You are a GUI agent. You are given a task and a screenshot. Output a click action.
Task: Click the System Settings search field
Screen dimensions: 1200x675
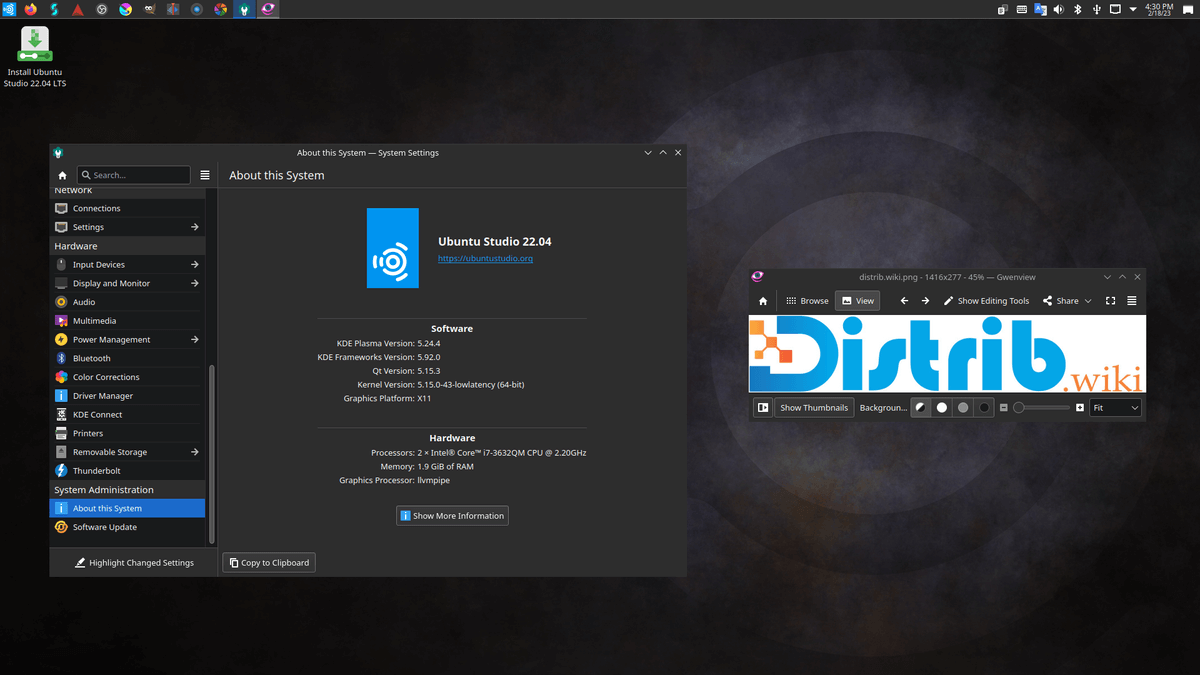(x=134, y=175)
